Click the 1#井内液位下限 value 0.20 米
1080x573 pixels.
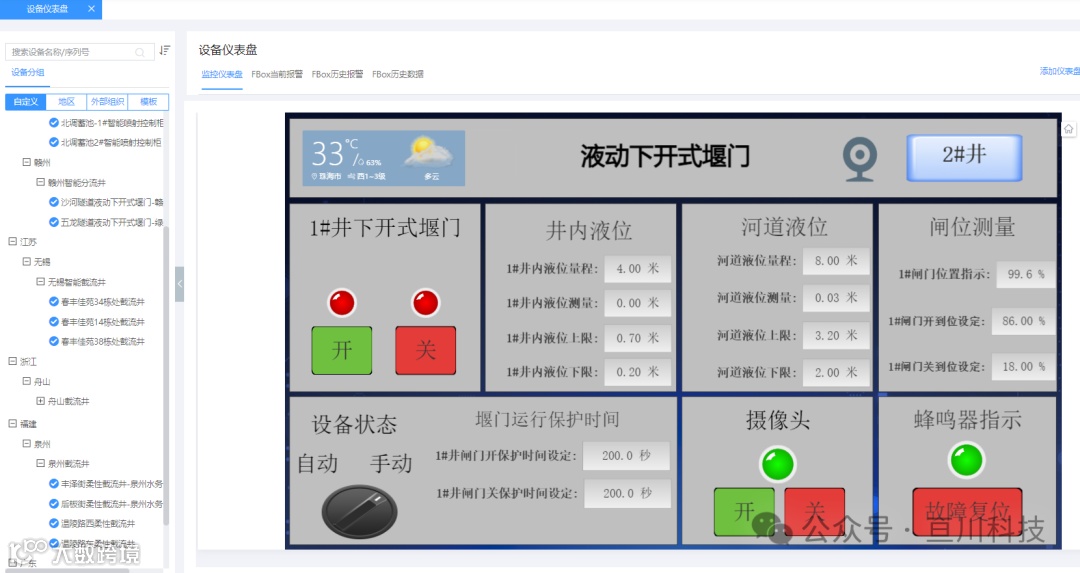pos(638,372)
